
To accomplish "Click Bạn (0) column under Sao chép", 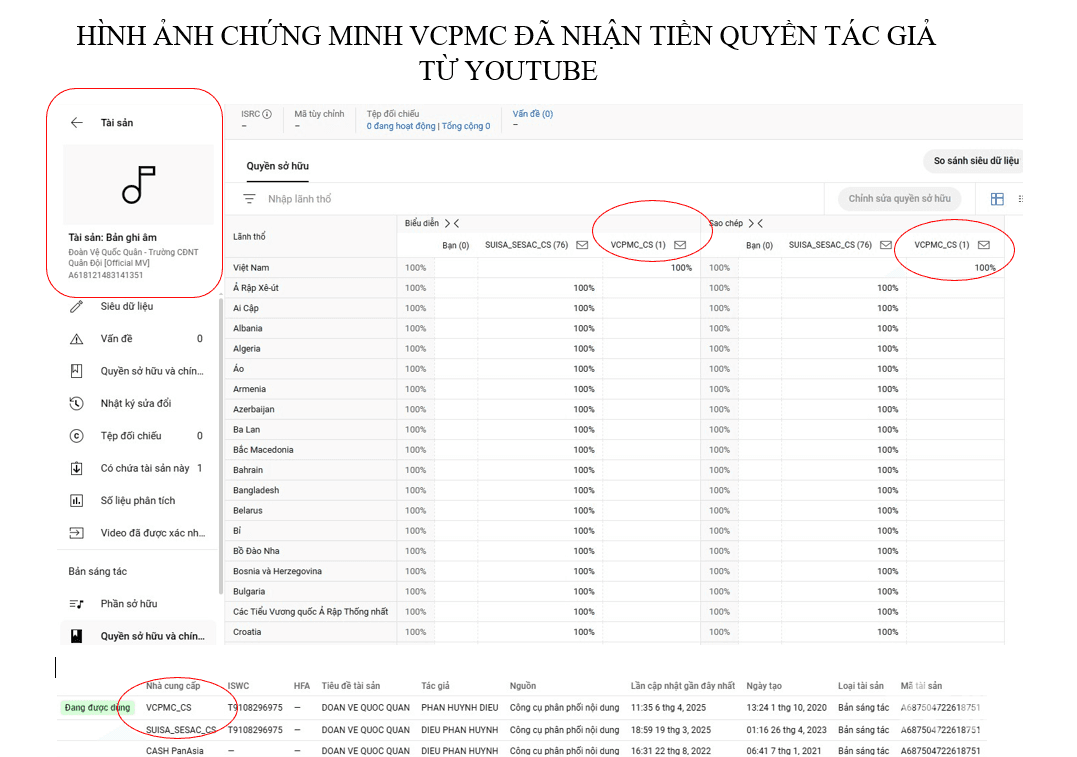I will tap(759, 245).
